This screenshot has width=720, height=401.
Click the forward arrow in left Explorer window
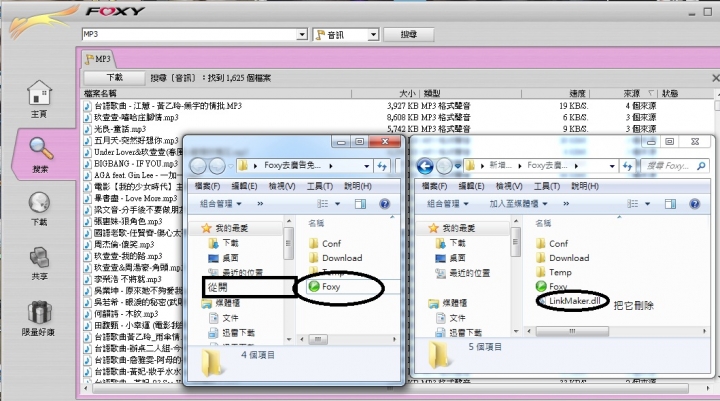(x=217, y=166)
